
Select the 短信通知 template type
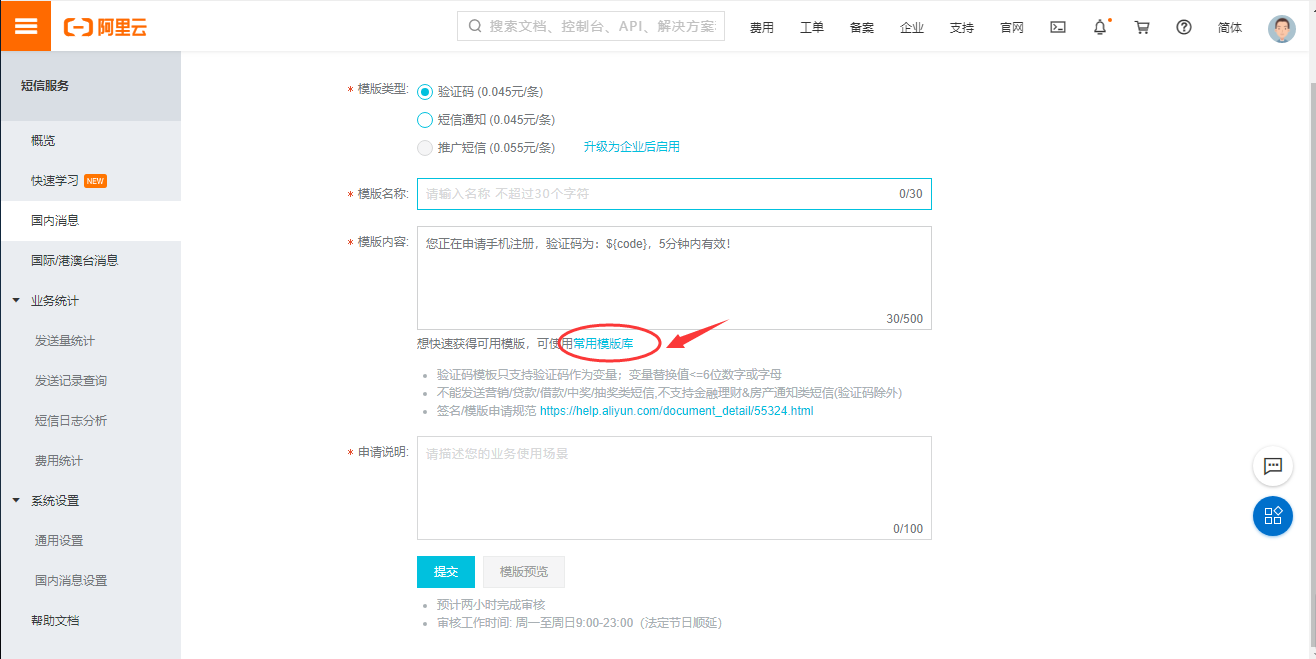(x=425, y=119)
